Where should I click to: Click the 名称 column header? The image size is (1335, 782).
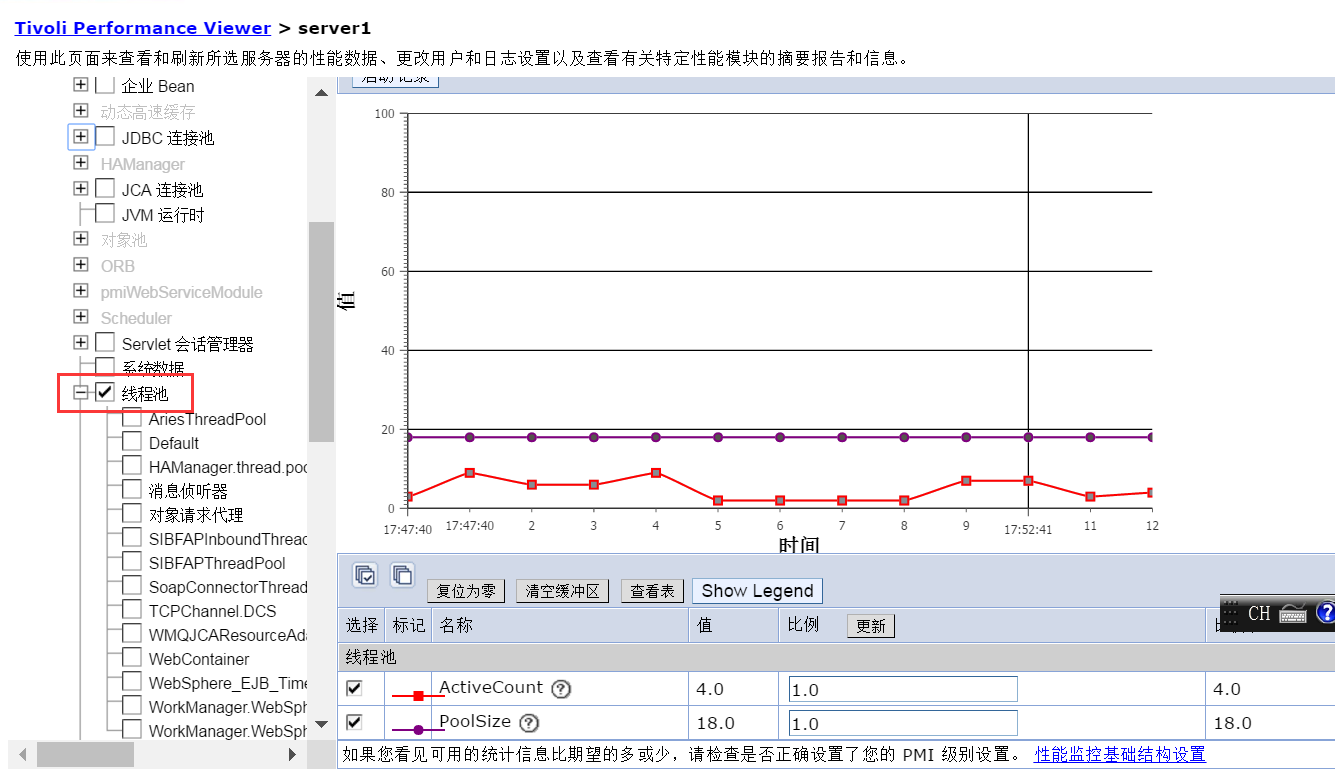(x=456, y=625)
